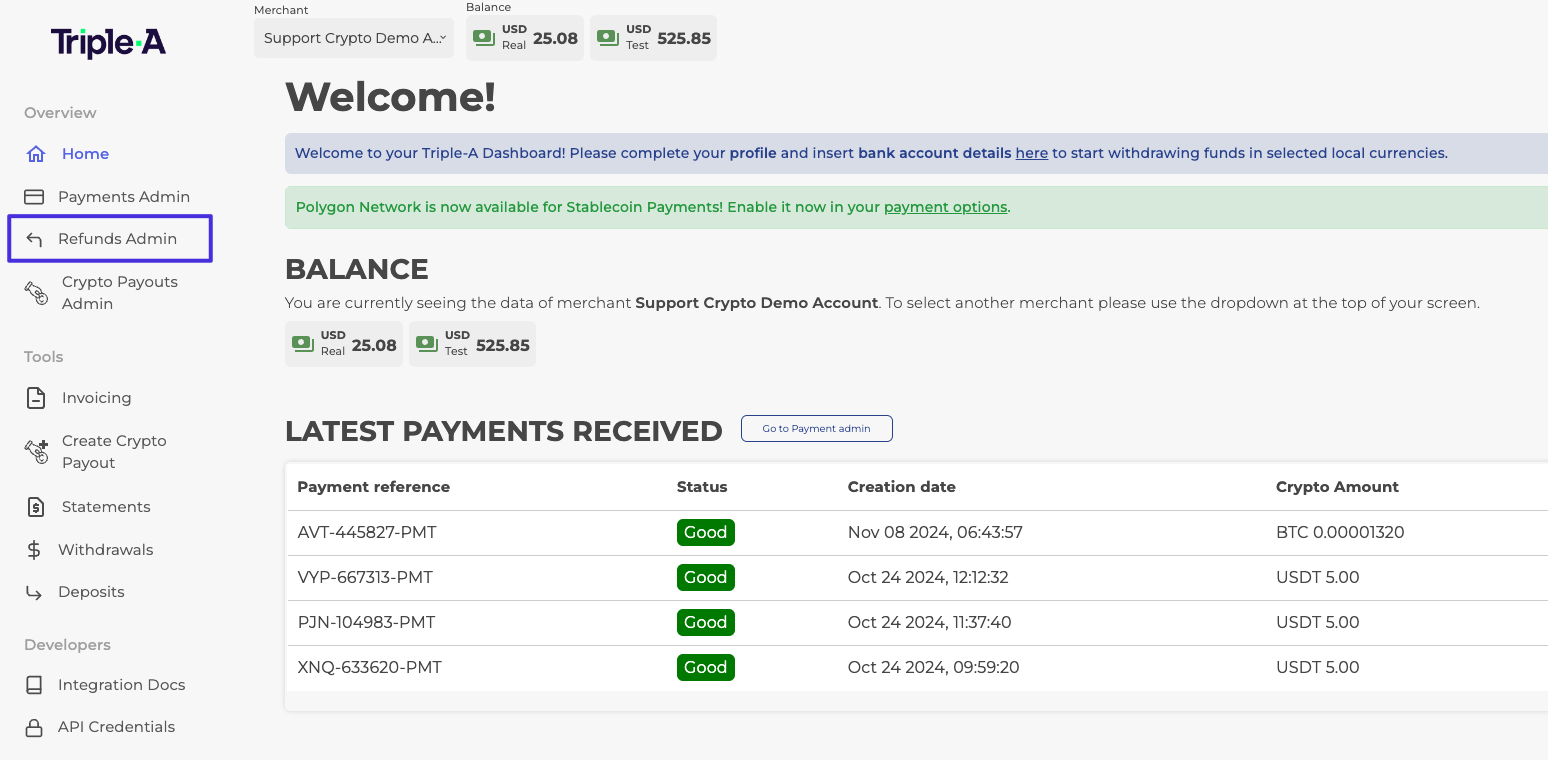Click the Statements file icon
This screenshot has height=760, width=1548.
pos(36,507)
